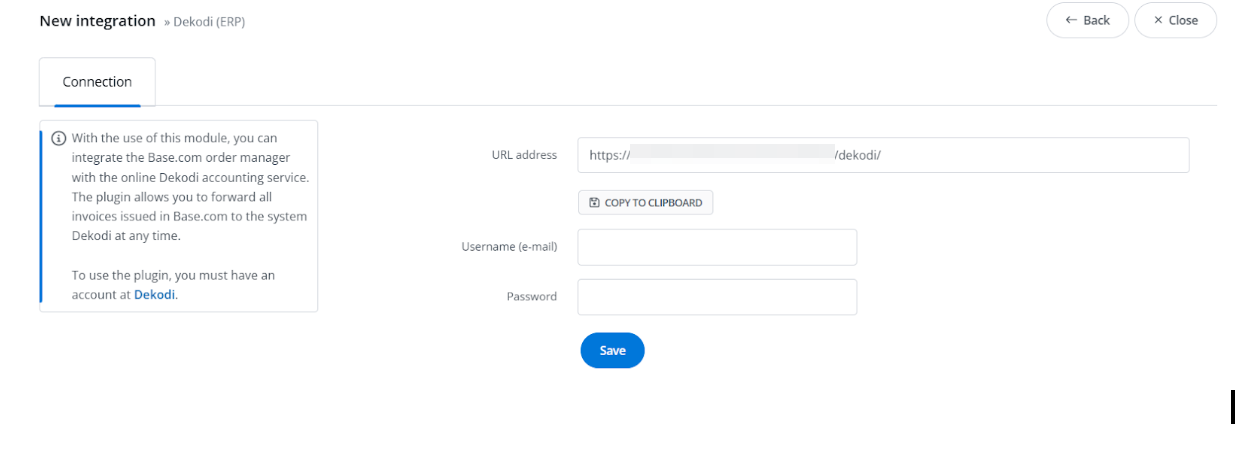Open the Dekodi account link
The image size is (1250, 452).
coord(154,295)
